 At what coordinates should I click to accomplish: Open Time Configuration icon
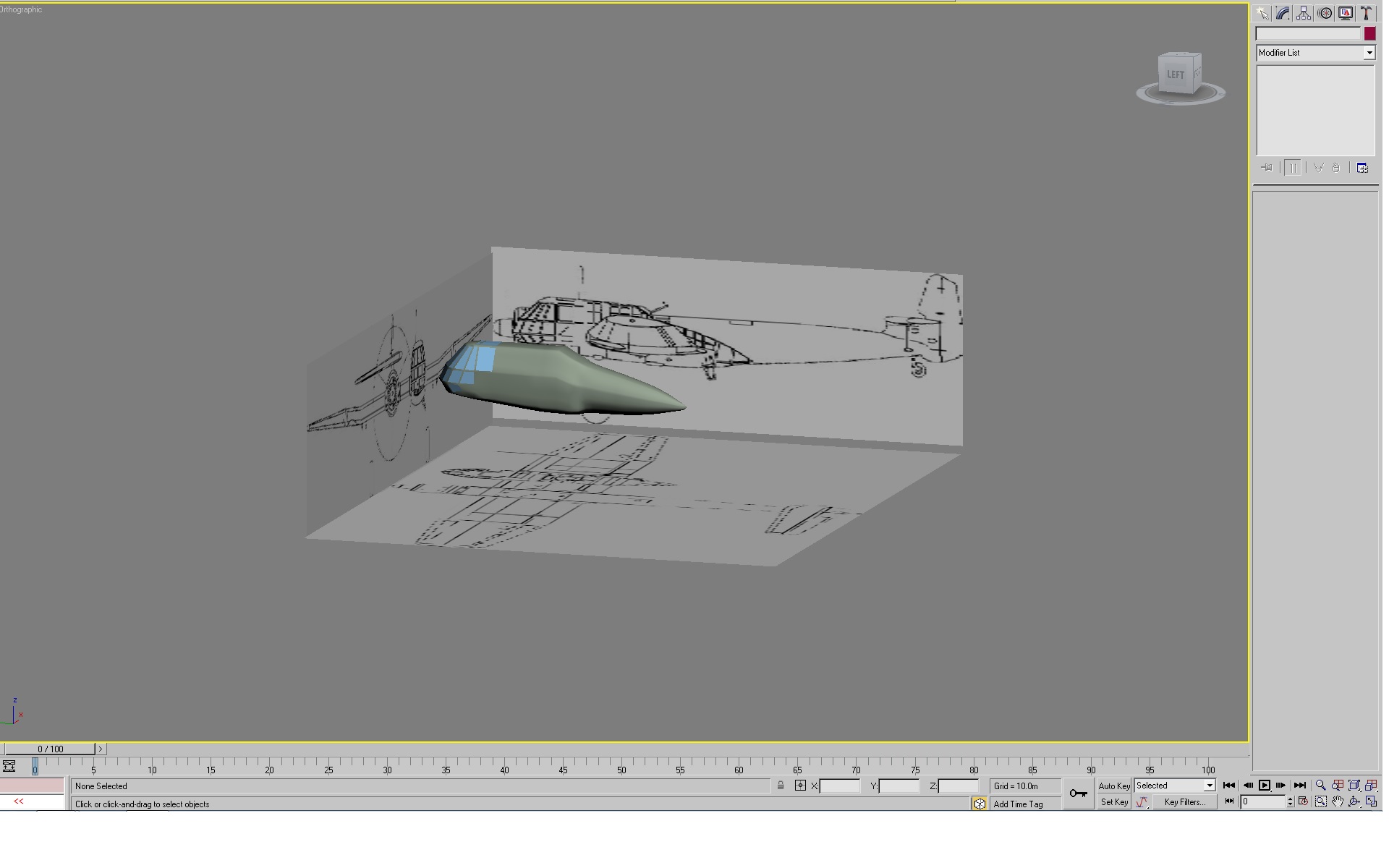pyautogui.click(x=1303, y=801)
